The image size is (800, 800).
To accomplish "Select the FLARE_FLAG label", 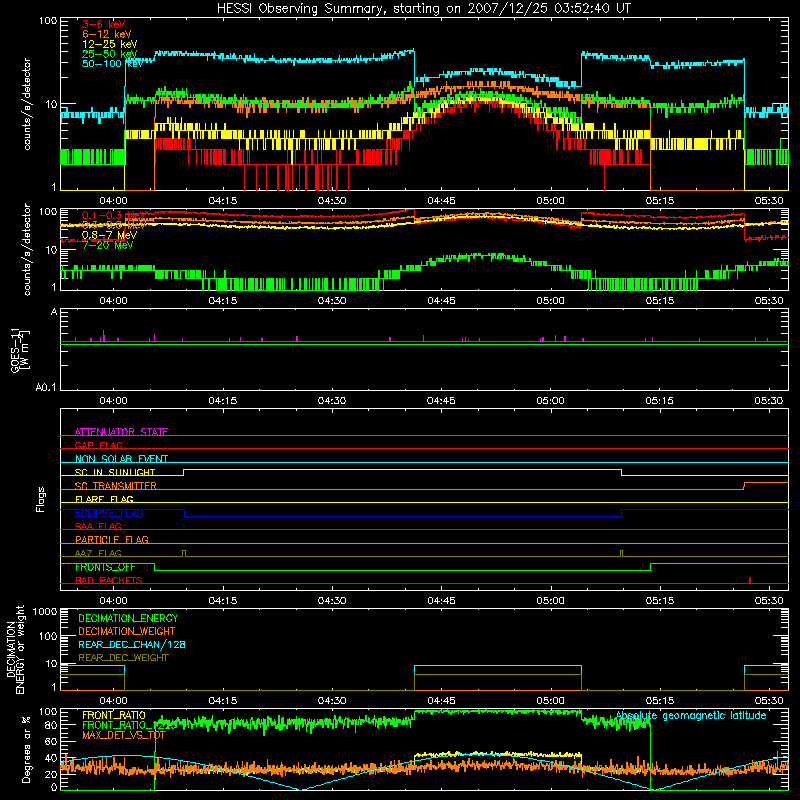I will point(104,499).
